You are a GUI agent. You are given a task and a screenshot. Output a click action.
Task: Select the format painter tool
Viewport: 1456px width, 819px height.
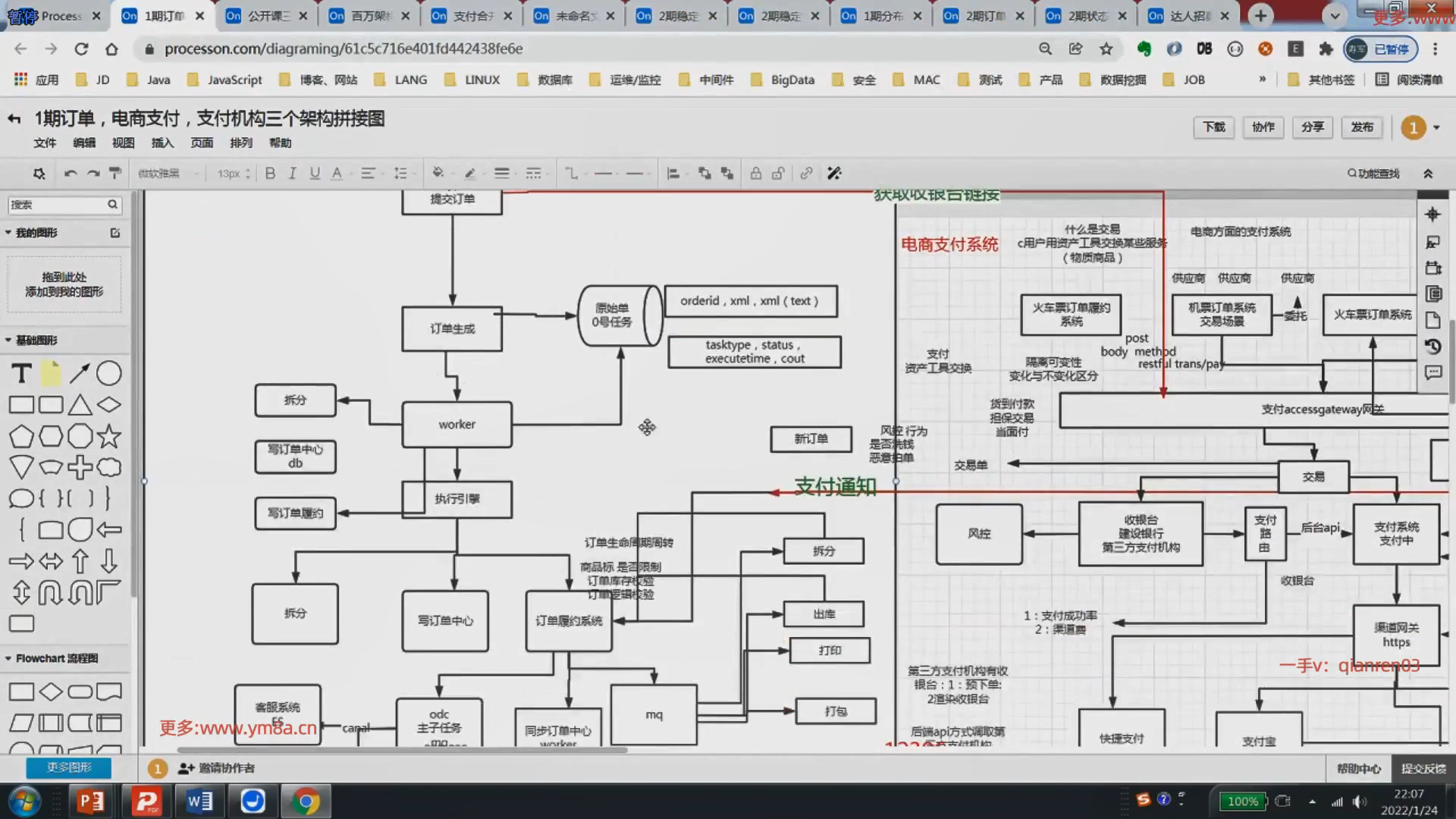point(115,174)
